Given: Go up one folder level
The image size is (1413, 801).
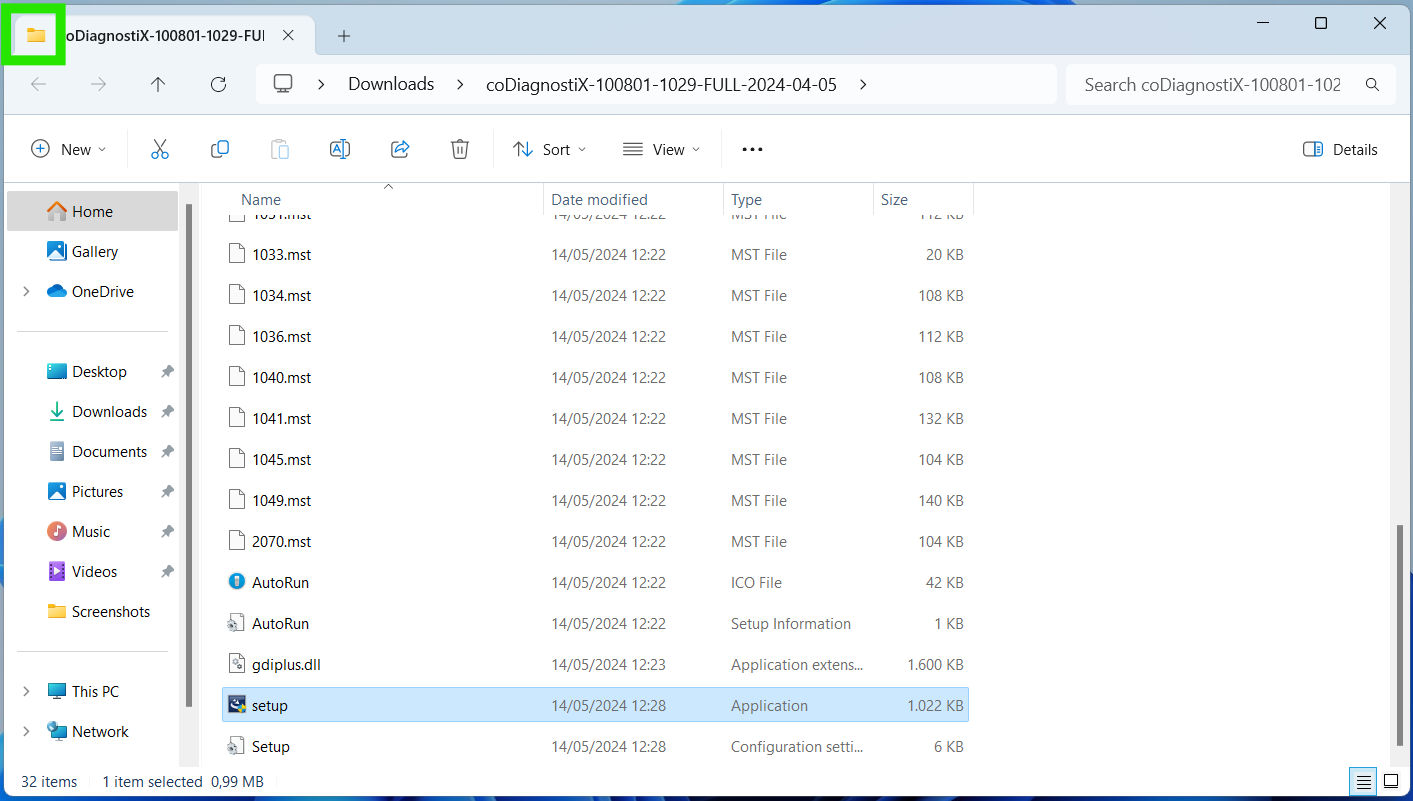Looking at the screenshot, I should (x=158, y=84).
